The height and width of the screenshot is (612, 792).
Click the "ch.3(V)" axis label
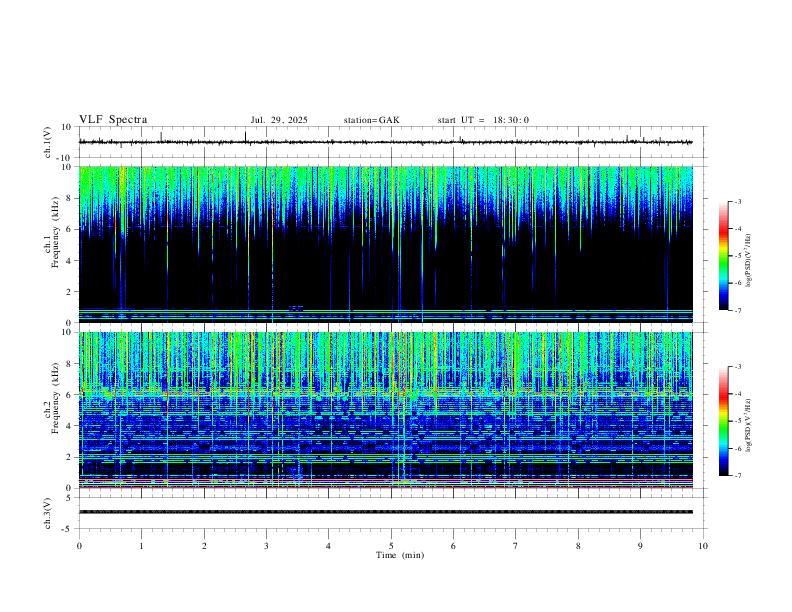47,513
